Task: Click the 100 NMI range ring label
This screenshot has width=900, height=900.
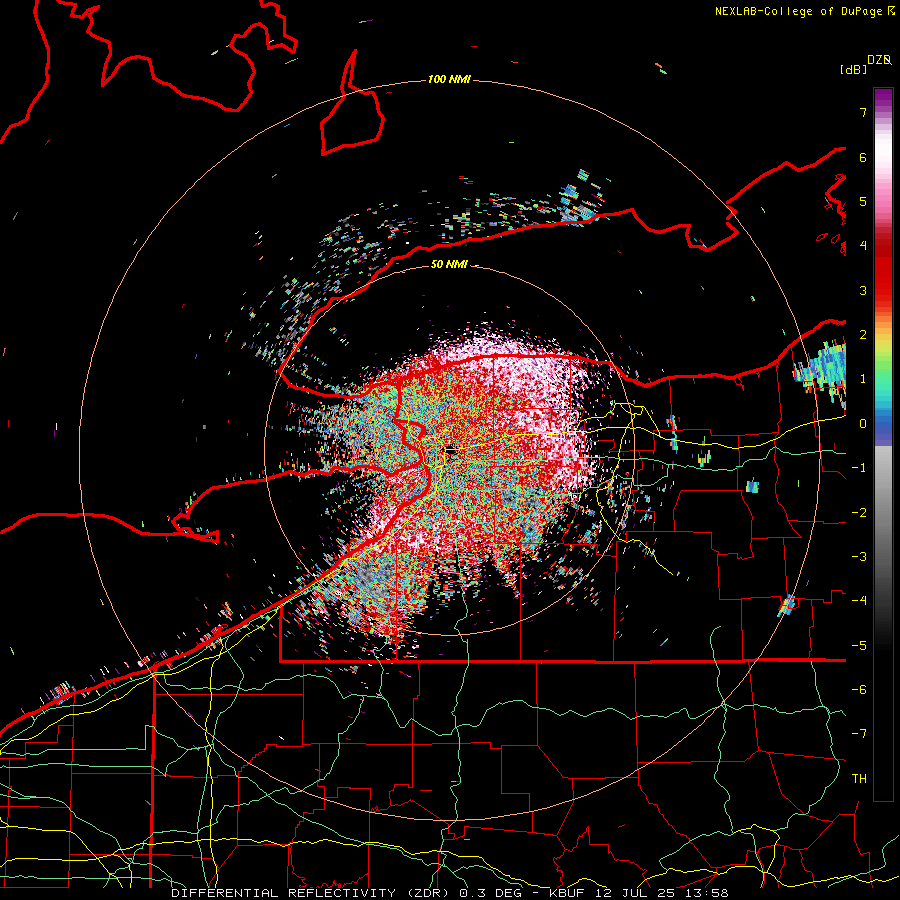Action: 449,79
